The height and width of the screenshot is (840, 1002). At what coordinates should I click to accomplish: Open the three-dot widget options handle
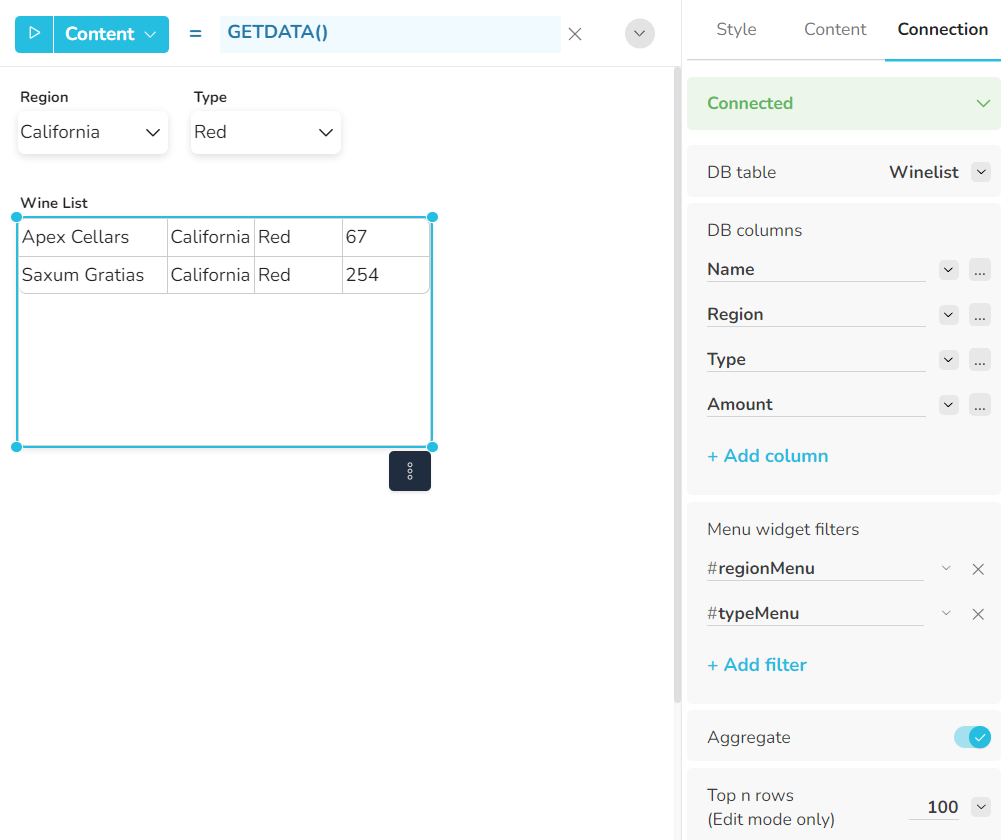[x=410, y=471]
